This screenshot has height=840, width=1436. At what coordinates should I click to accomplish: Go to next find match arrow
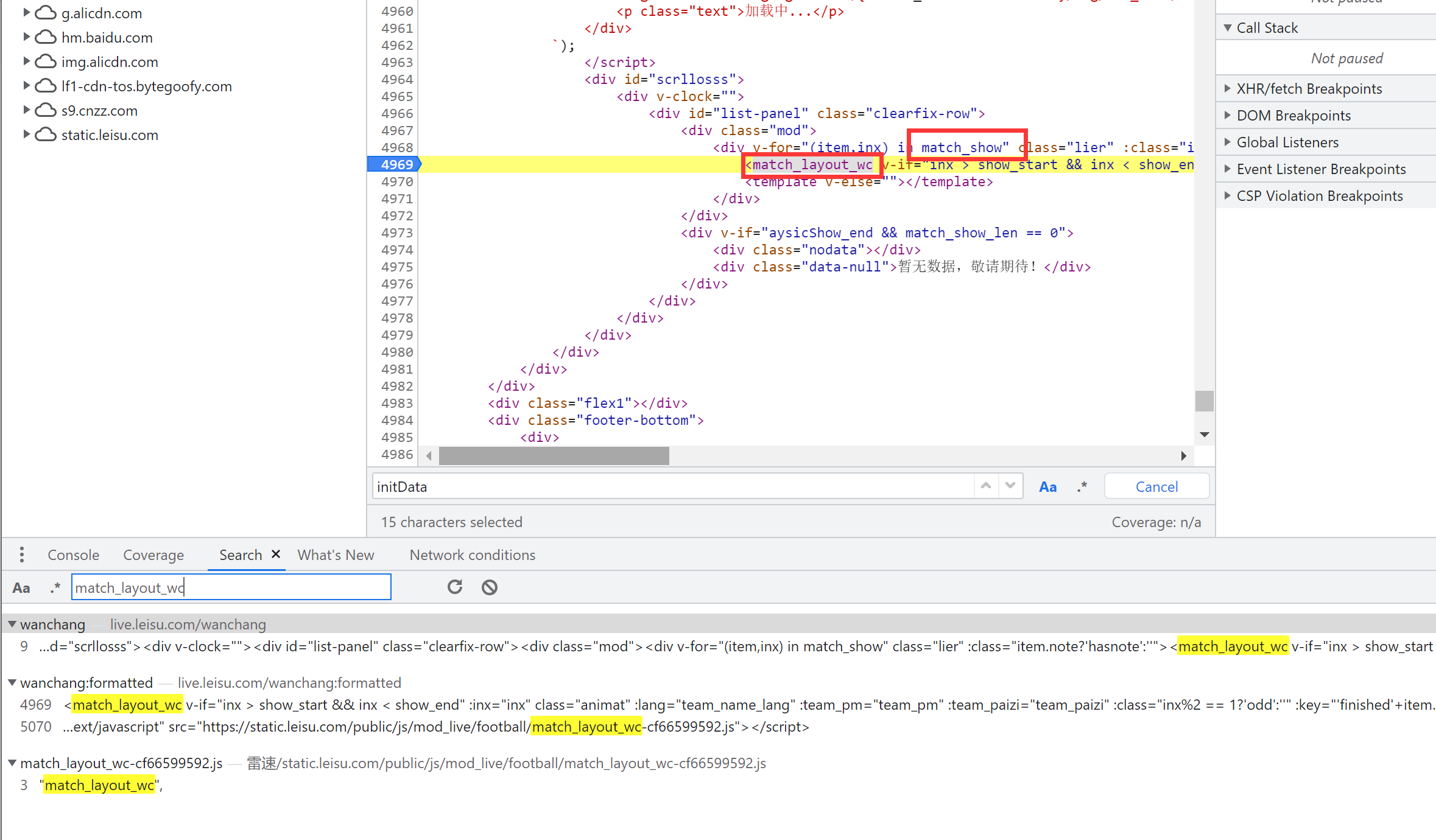pos(1010,486)
